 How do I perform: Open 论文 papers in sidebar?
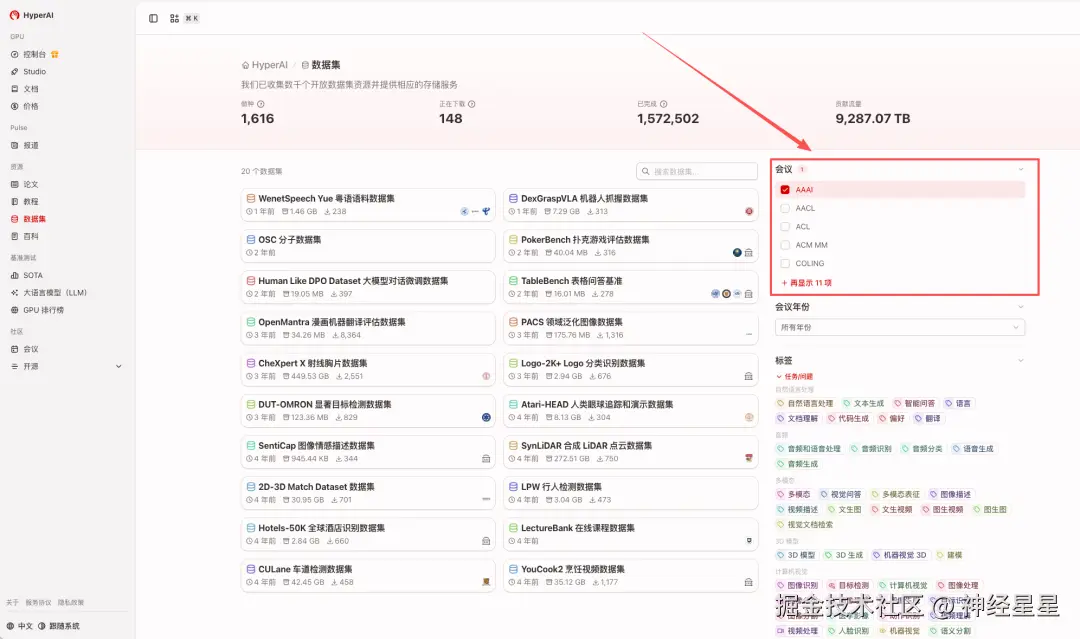tap(25, 185)
